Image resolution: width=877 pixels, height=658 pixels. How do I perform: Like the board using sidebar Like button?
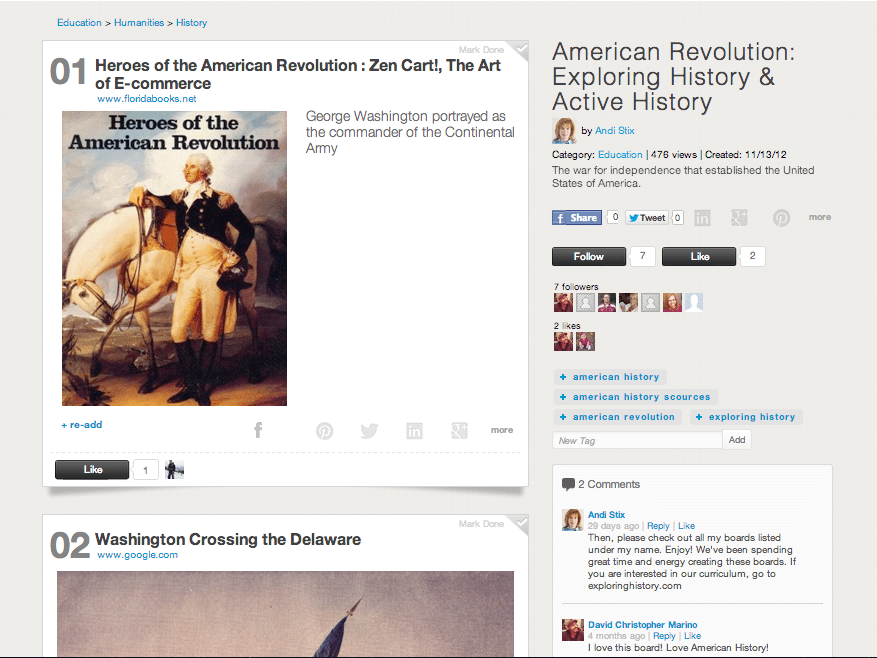click(x=699, y=256)
